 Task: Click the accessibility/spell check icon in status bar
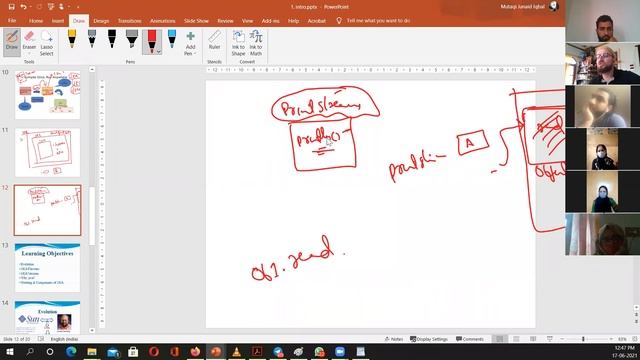click(x=41, y=339)
